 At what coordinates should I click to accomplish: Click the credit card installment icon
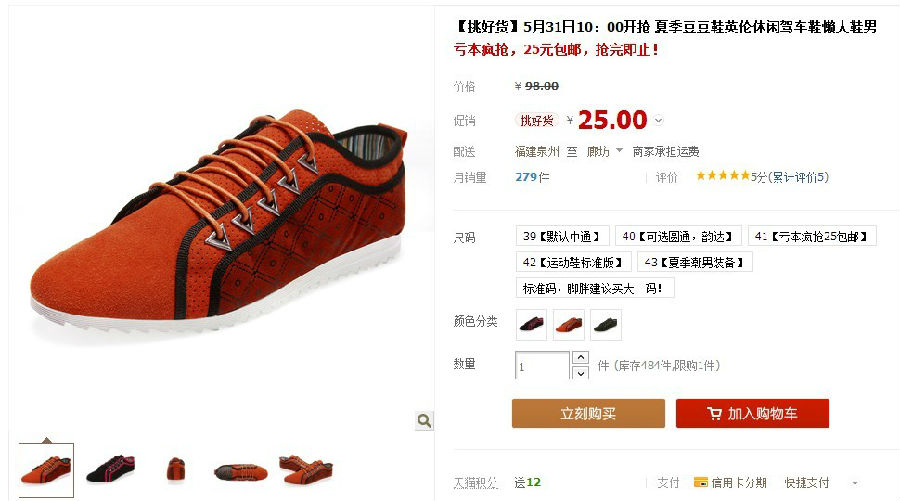click(700, 483)
